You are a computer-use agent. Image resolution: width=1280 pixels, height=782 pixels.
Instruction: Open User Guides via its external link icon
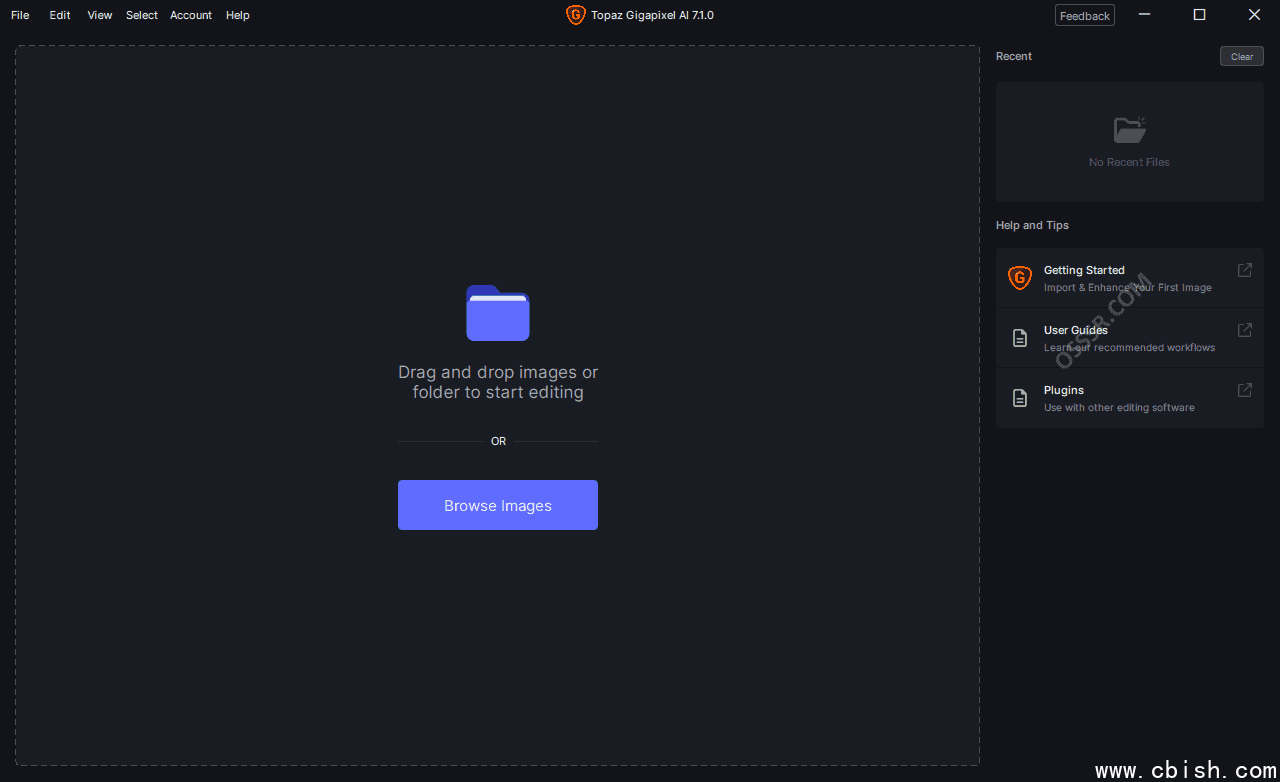click(1245, 330)
